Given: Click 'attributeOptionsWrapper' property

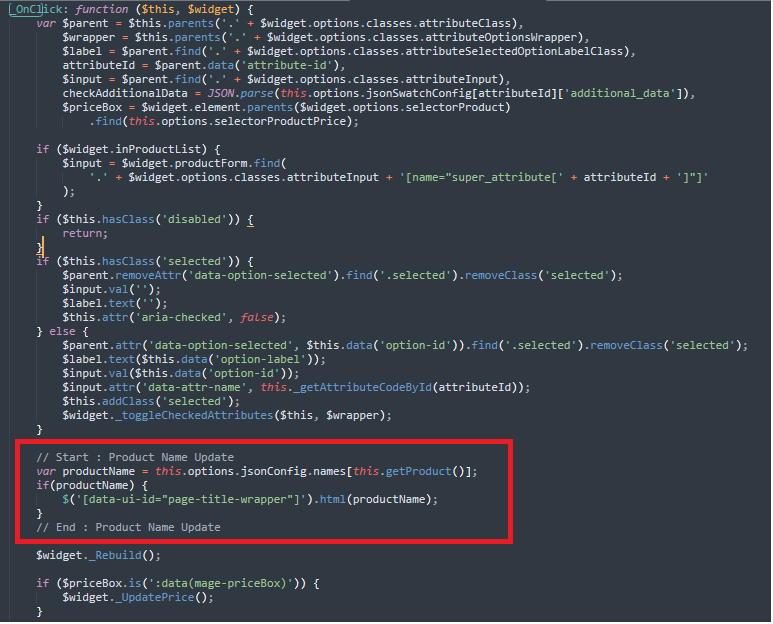Looking at the screenshot, I should (501, 37).
